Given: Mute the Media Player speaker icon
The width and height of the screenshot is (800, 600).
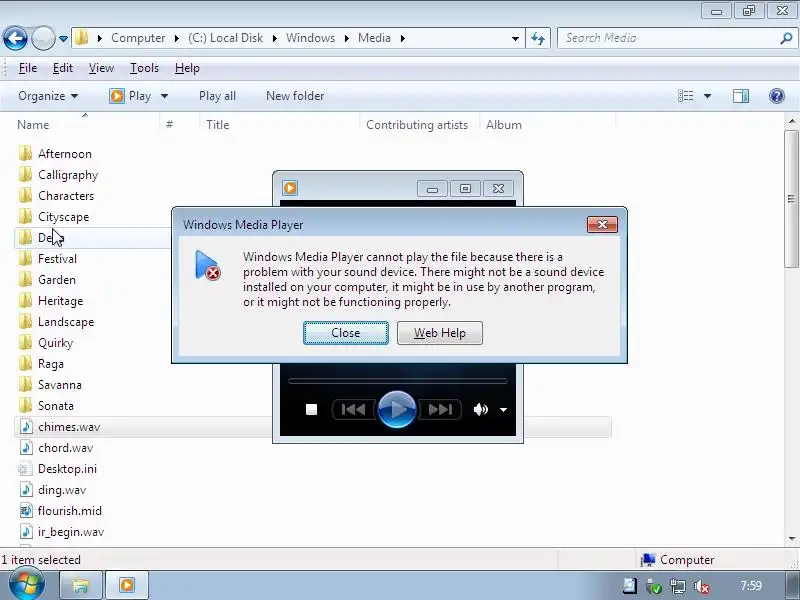Looking at the screenshot, I should pos(481,409).
